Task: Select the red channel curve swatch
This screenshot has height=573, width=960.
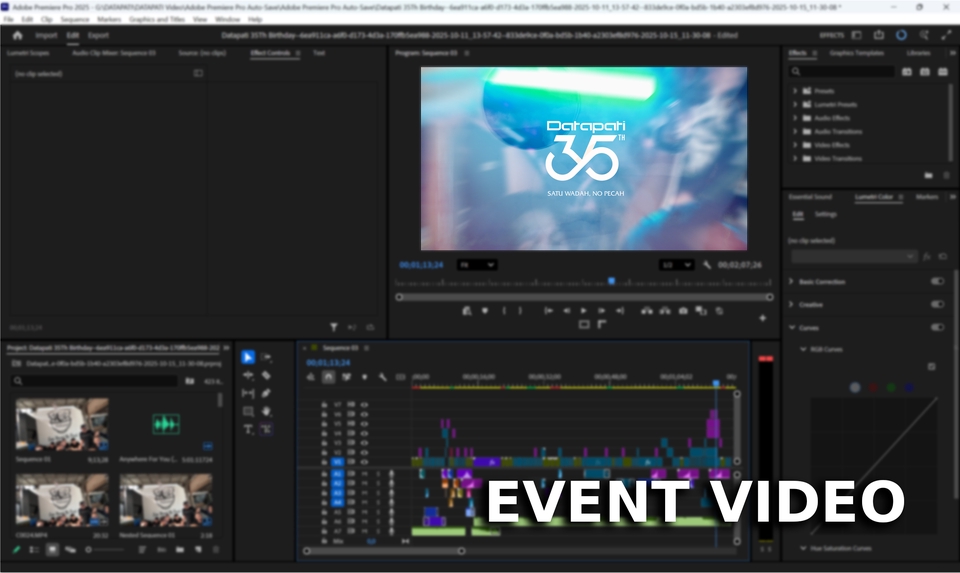Action: coord(873,387)
